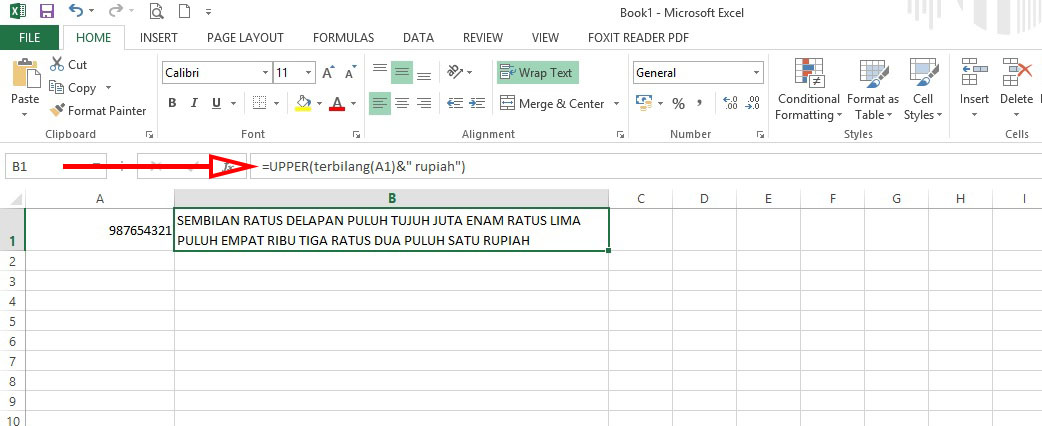
Task: Open Format as Table gallery
Action: click(x=873, y=90)
